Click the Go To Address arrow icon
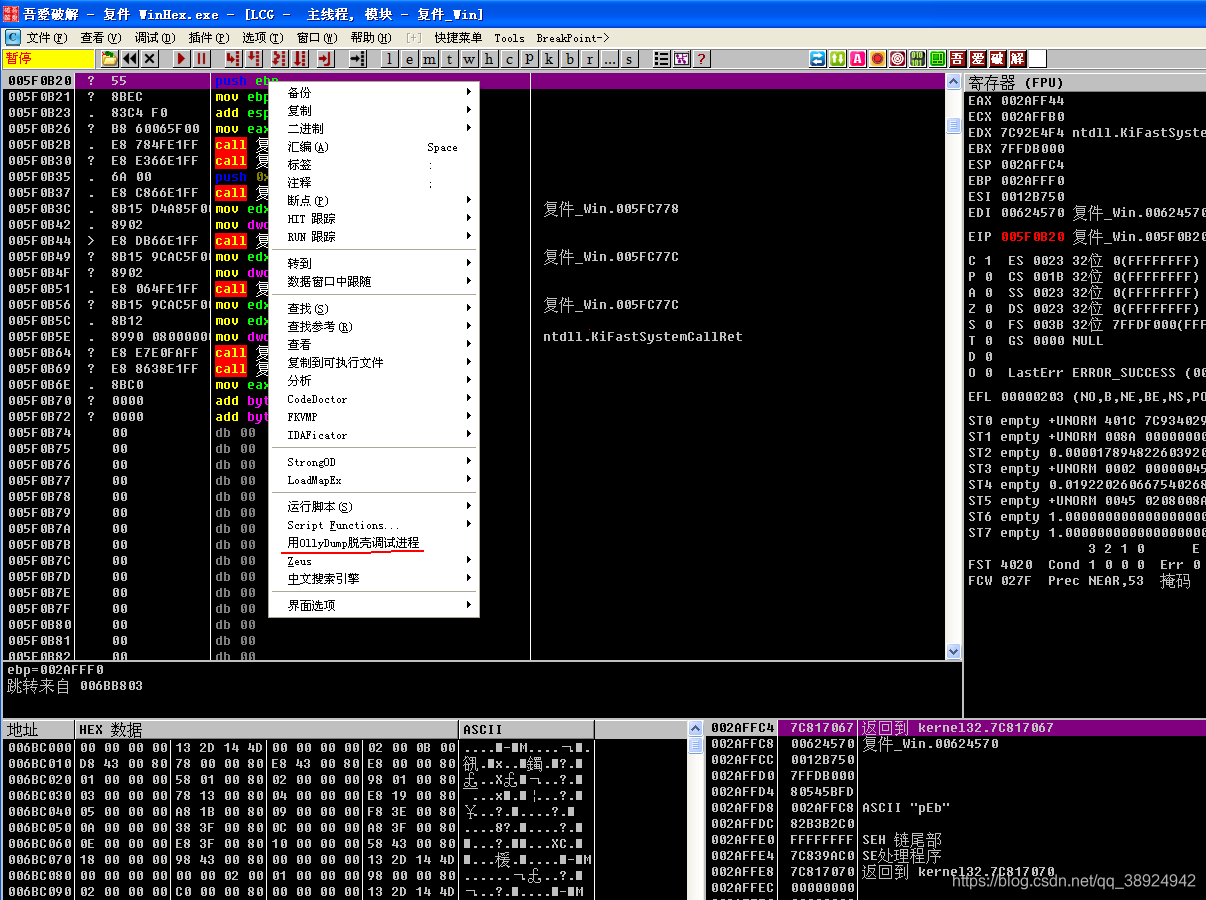This screenshot has width=1206, height=900. (x=358, y=59)
